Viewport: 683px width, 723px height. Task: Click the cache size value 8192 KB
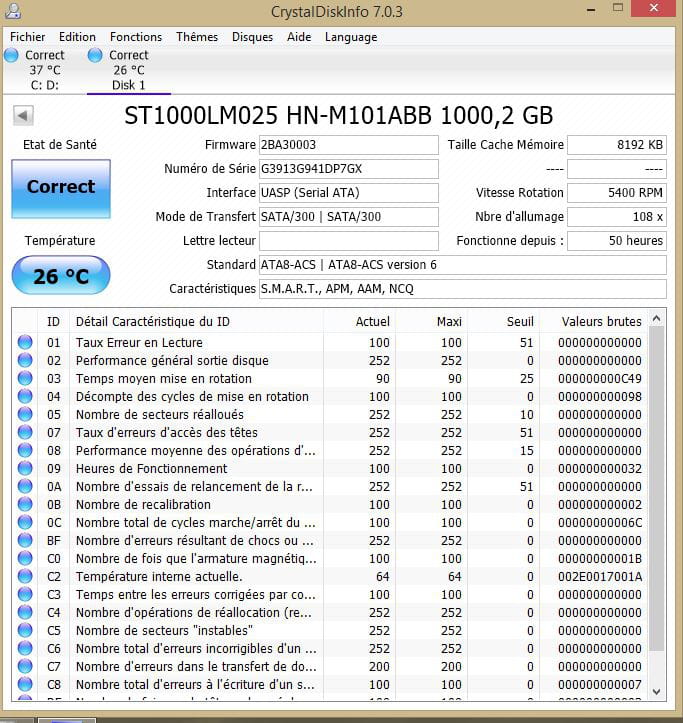tap(617, 145)
